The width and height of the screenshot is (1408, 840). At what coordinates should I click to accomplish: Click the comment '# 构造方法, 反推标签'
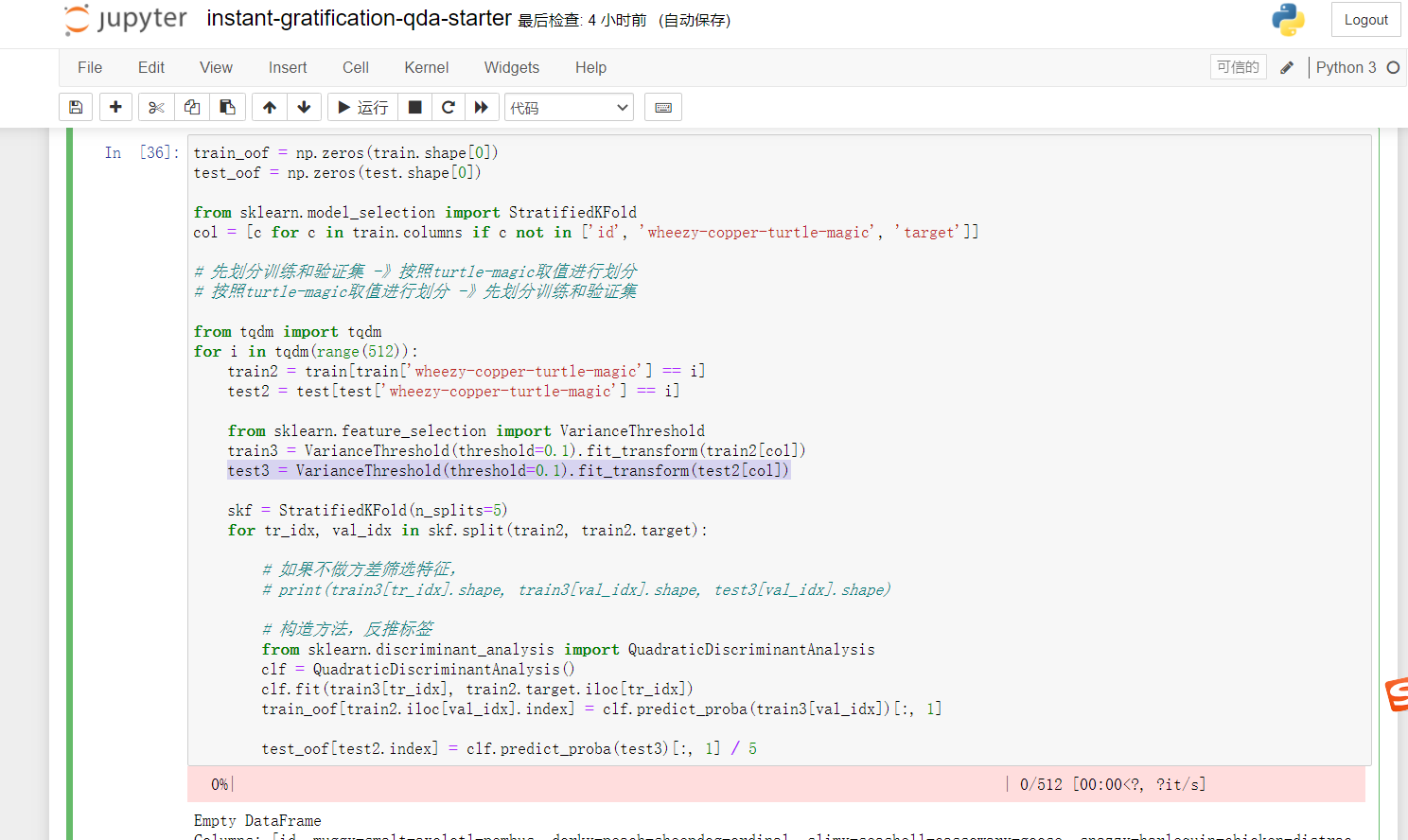coord(347,629)
